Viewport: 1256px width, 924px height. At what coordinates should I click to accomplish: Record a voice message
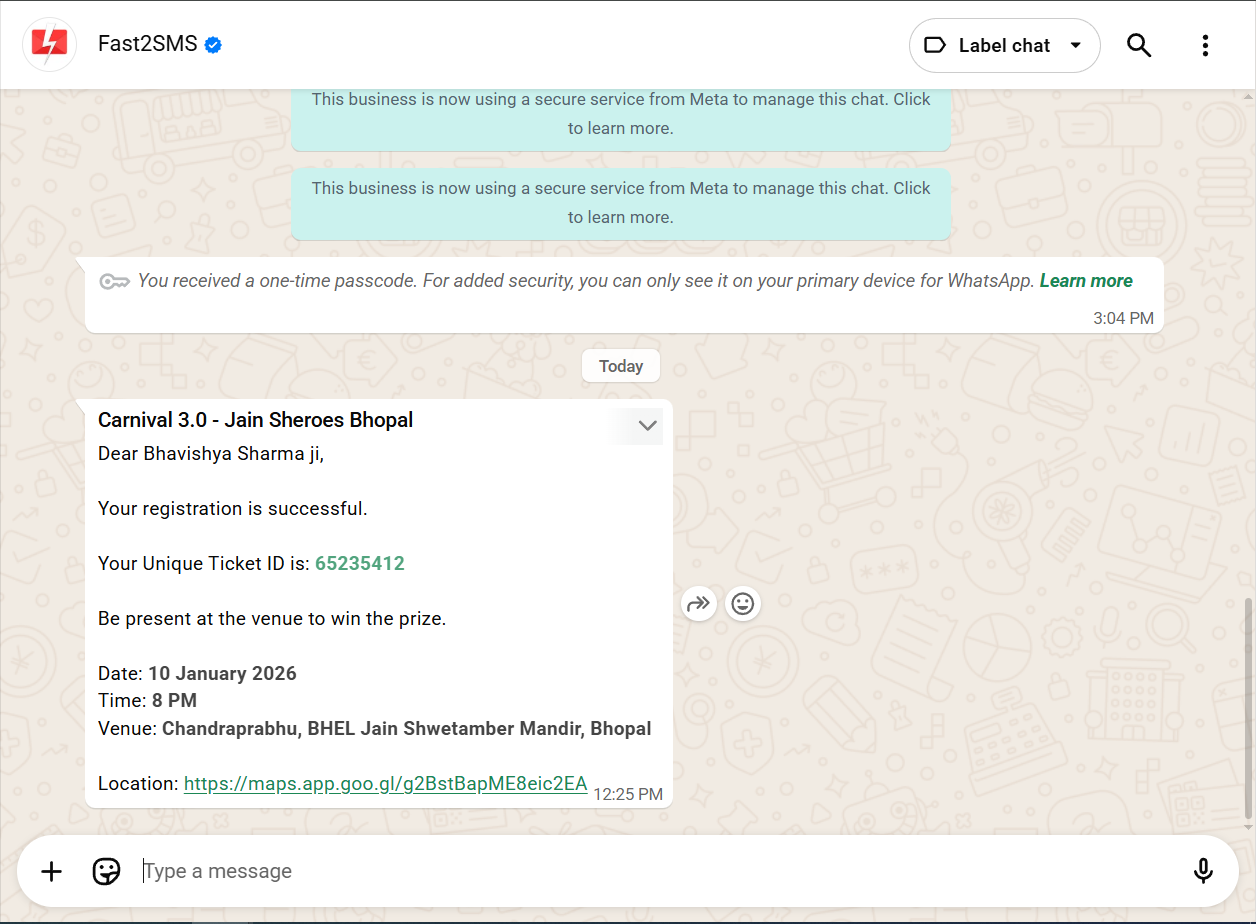click(1203, 871)
